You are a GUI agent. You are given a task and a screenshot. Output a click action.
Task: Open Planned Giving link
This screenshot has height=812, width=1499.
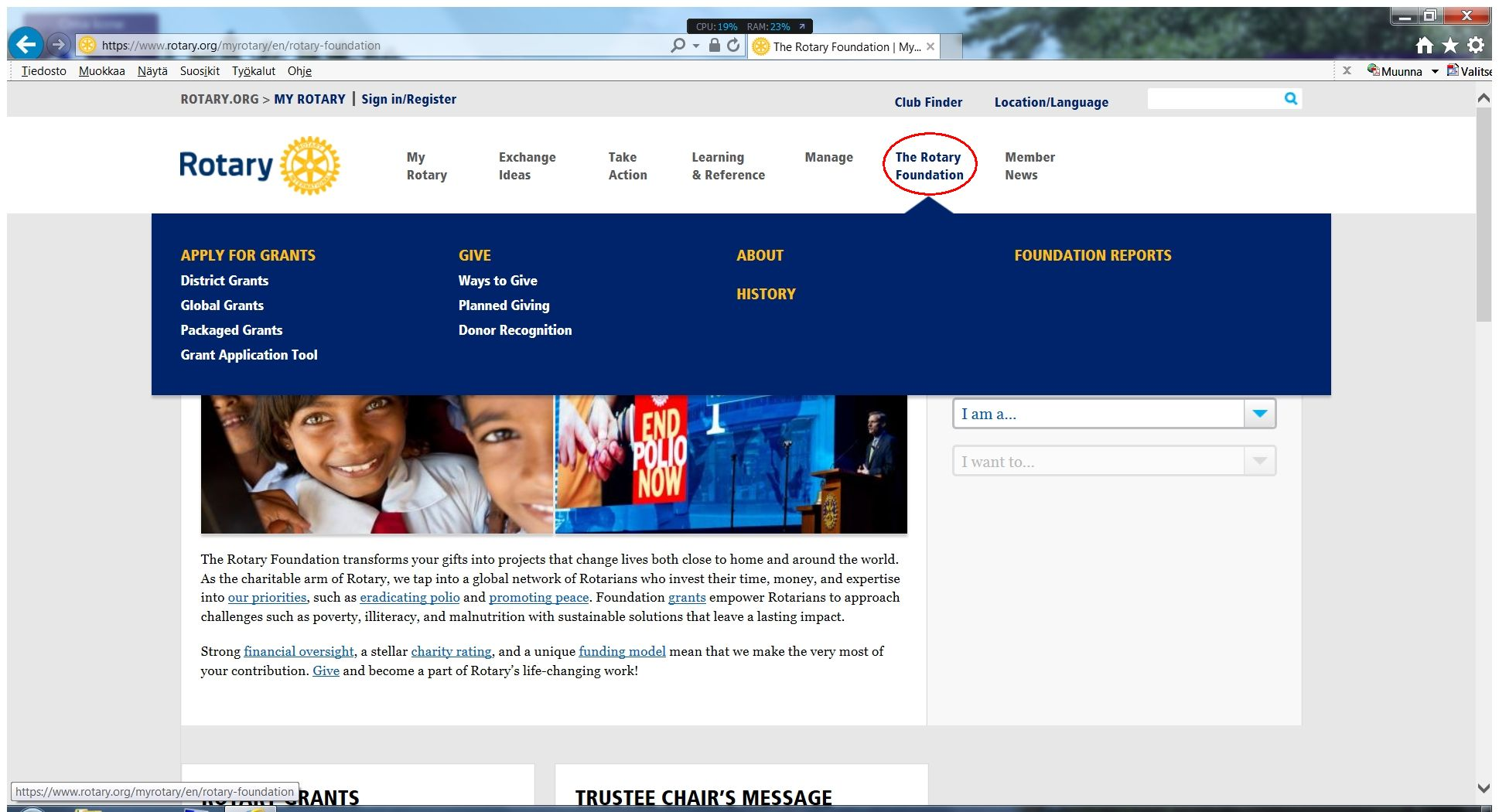tap(504, 305)
